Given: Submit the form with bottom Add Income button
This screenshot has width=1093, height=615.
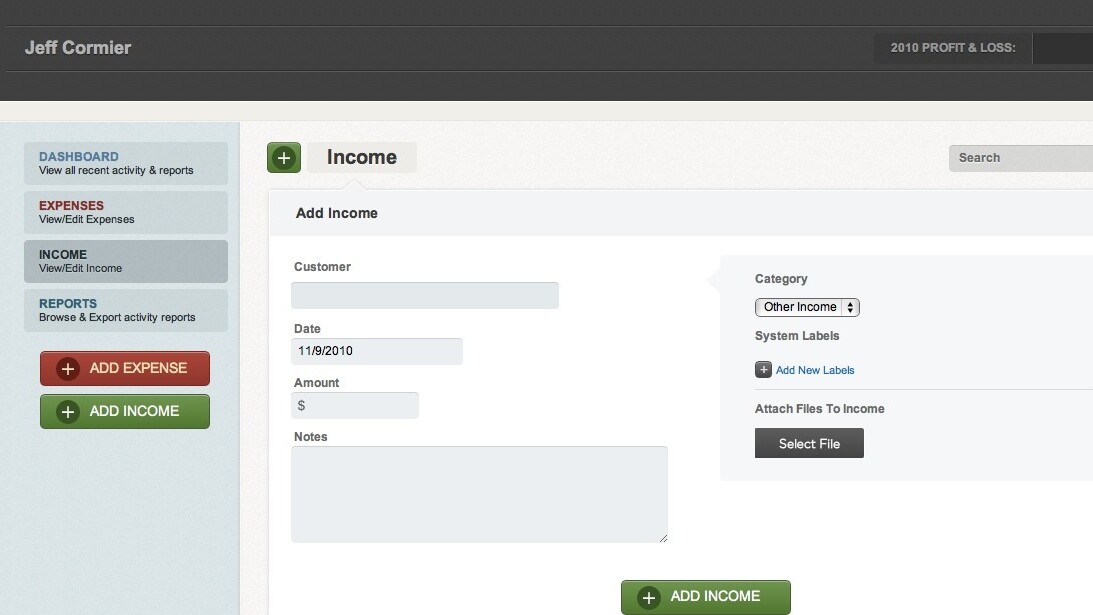Looking at the screenshot, I should click(x=705, y=597).
